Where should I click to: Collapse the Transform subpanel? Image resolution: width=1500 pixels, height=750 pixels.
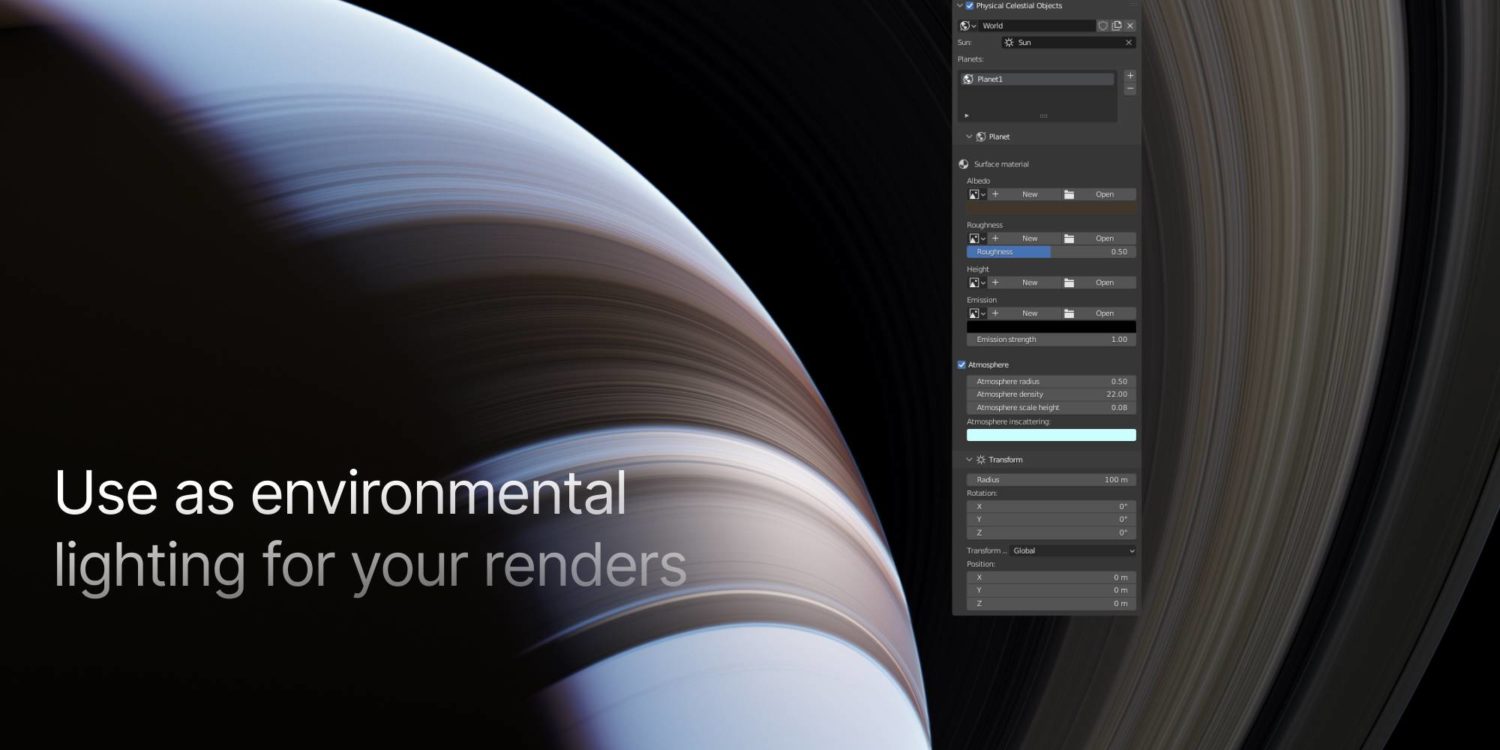969,460
